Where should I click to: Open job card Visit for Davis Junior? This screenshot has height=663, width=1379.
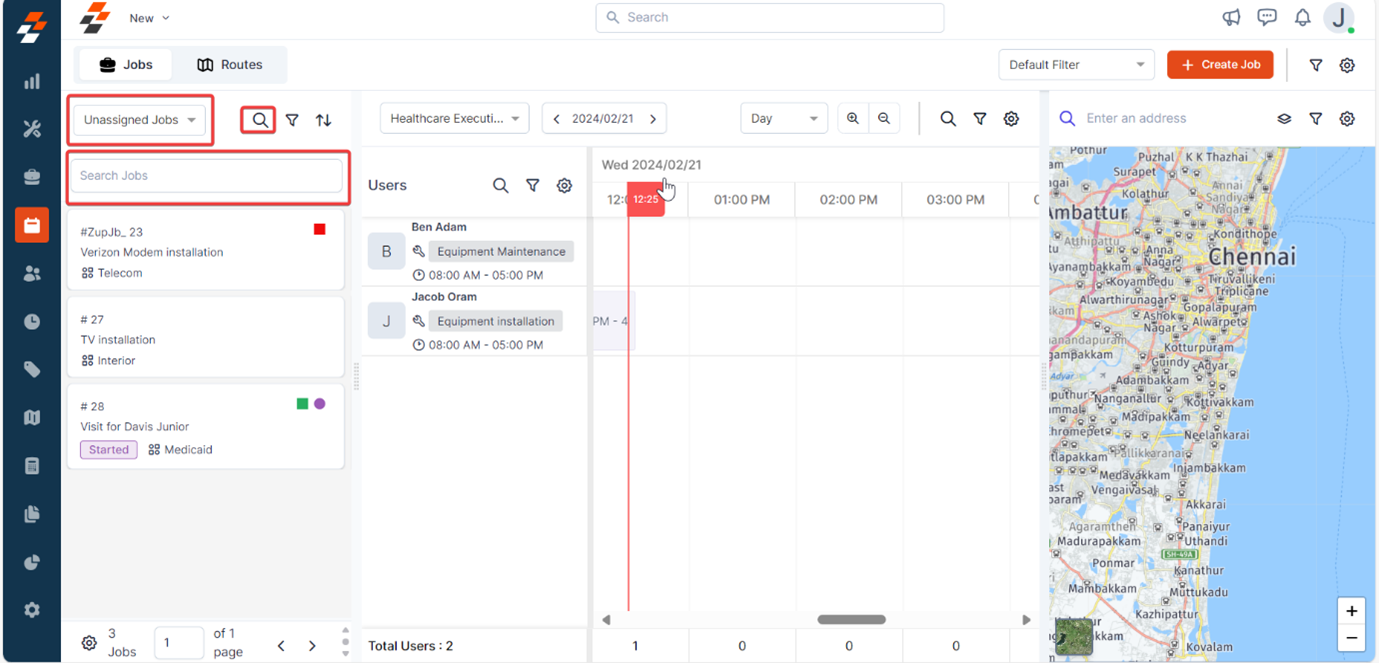pyautogui.click(x=206, y=427)
